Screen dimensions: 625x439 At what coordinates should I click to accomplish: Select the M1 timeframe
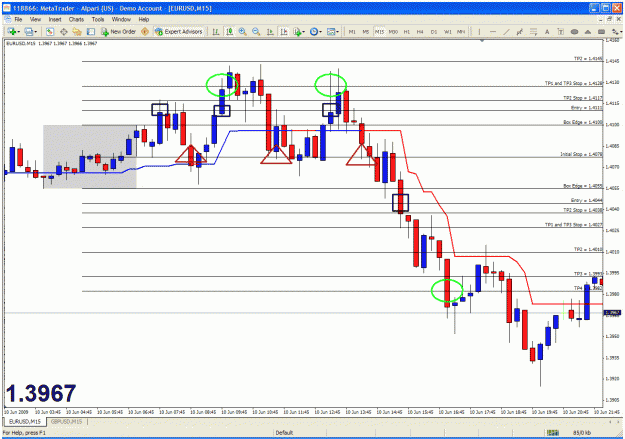point(352,31)
